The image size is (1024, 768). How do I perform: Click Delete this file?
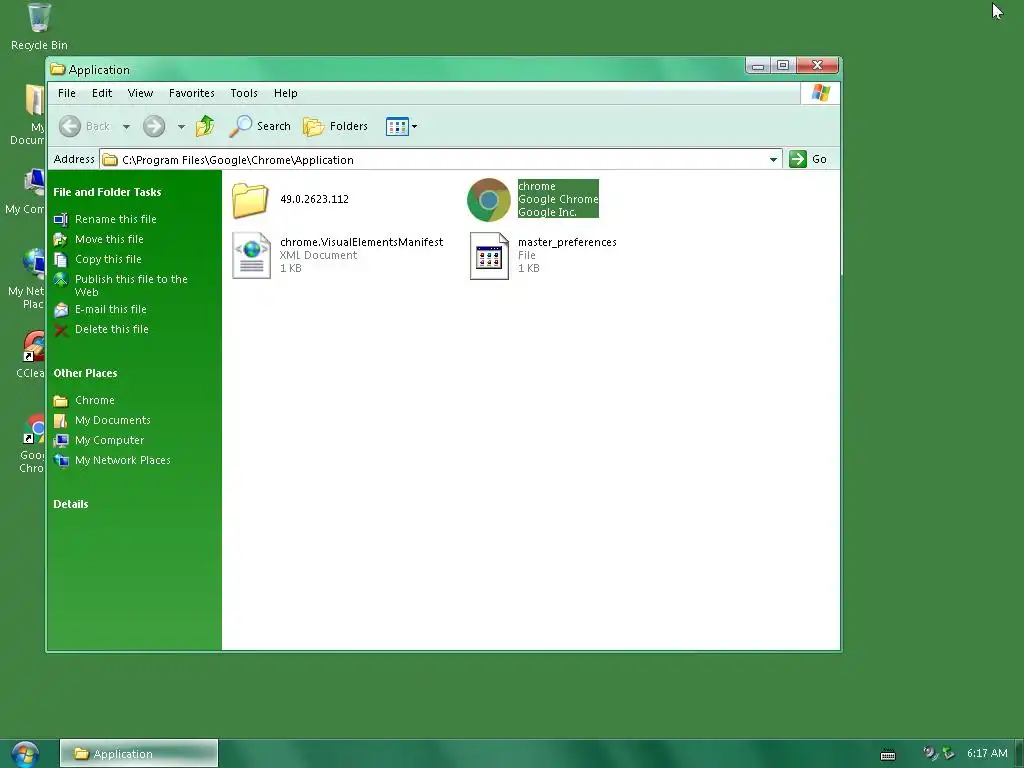[x=112, y=329]
